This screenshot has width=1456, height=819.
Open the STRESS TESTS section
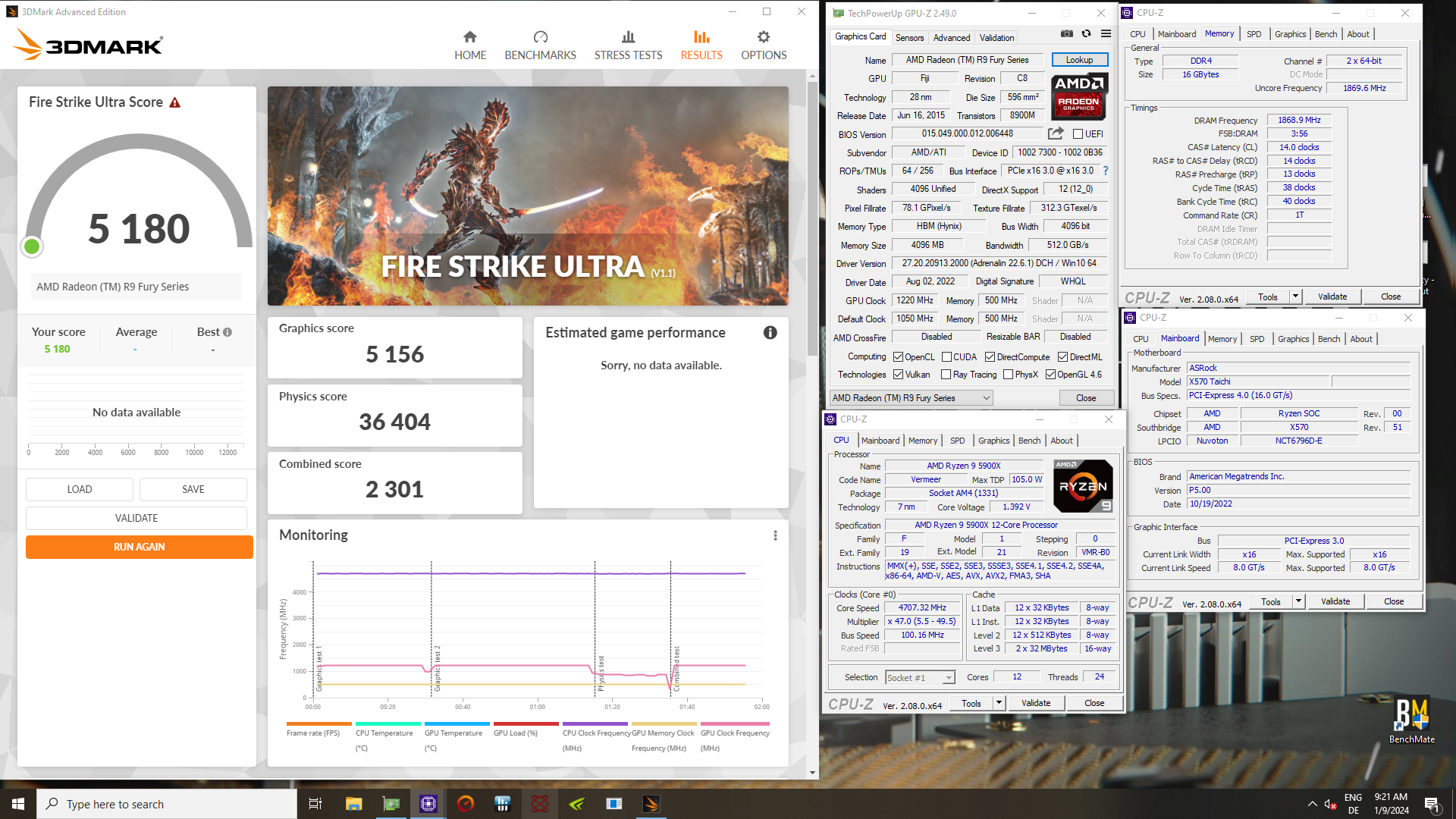click(x=628, y=45)
